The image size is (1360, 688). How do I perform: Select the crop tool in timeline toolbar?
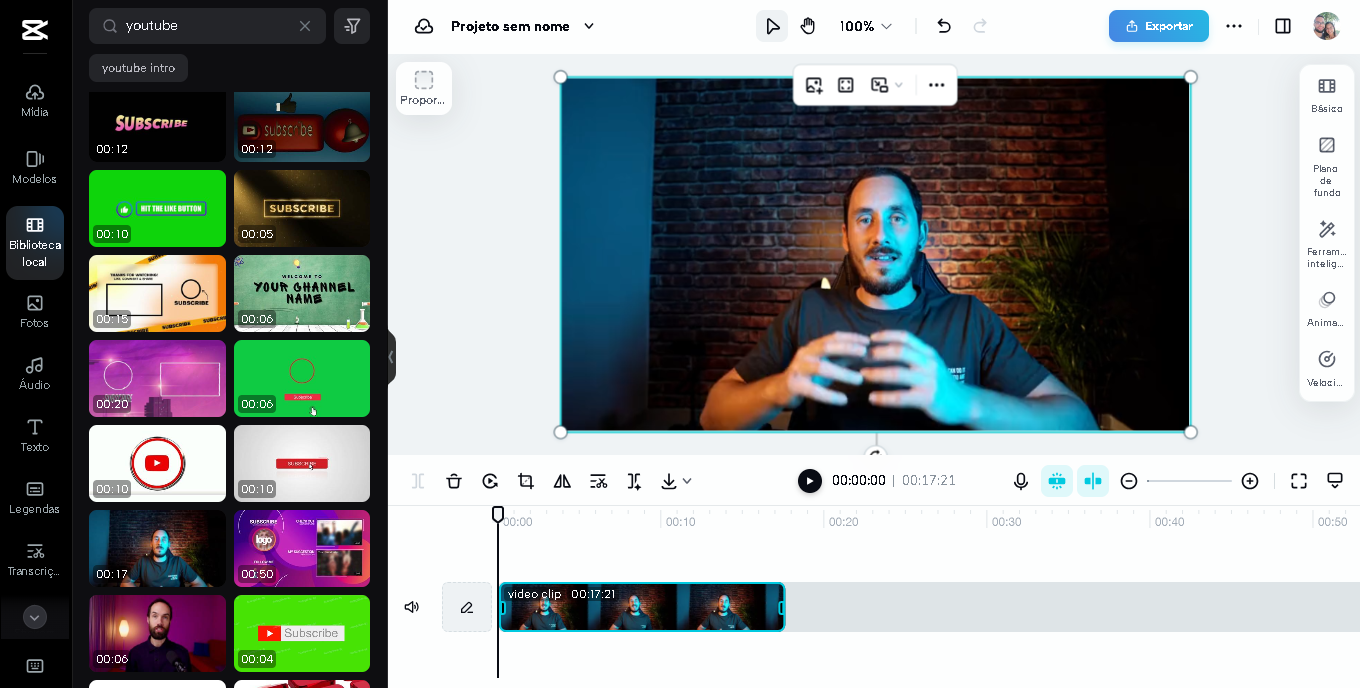tap(526, 481)
